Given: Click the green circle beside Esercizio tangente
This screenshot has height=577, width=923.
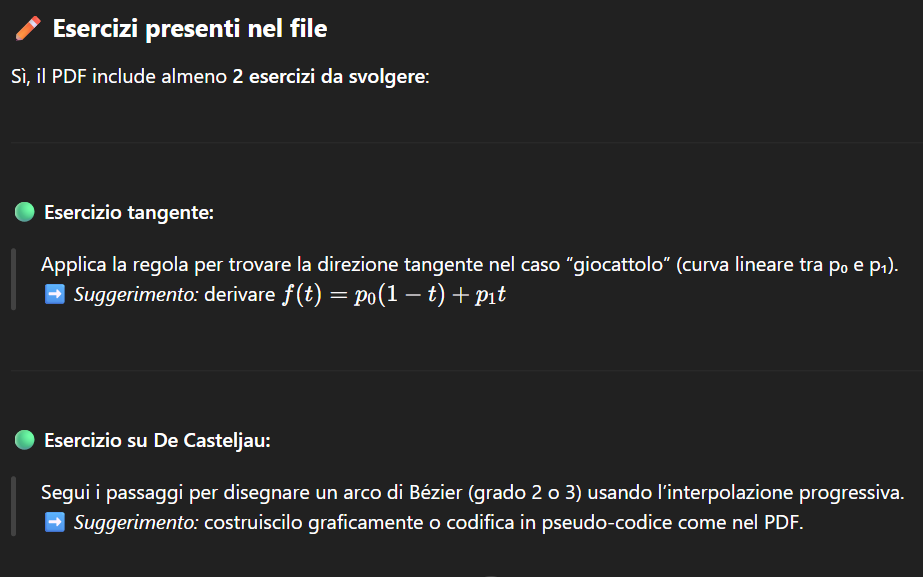Looking at the screenshot, I should [x=25, y=212].
